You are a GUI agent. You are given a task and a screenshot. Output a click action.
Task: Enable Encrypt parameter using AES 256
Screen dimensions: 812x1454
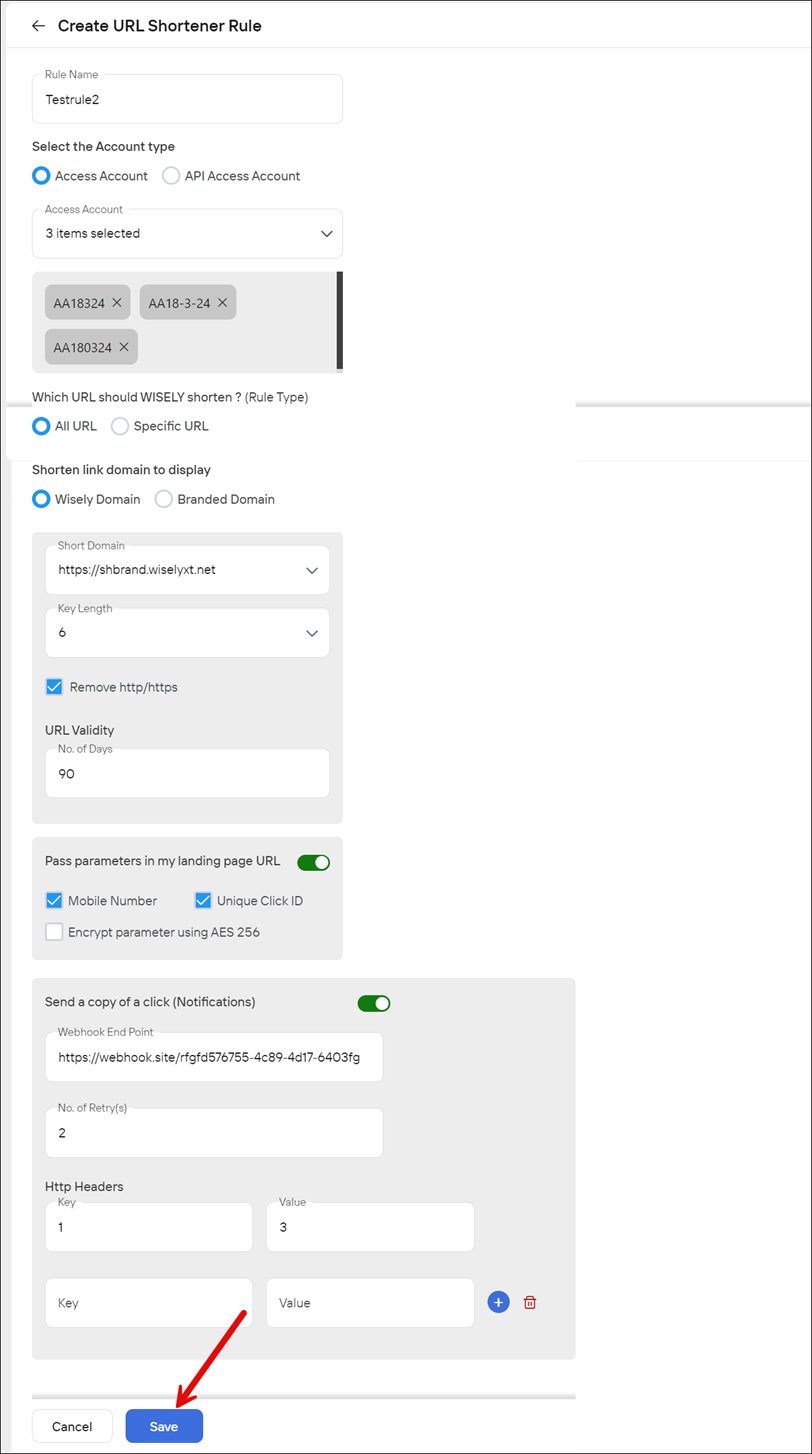[x=54, y=932]
